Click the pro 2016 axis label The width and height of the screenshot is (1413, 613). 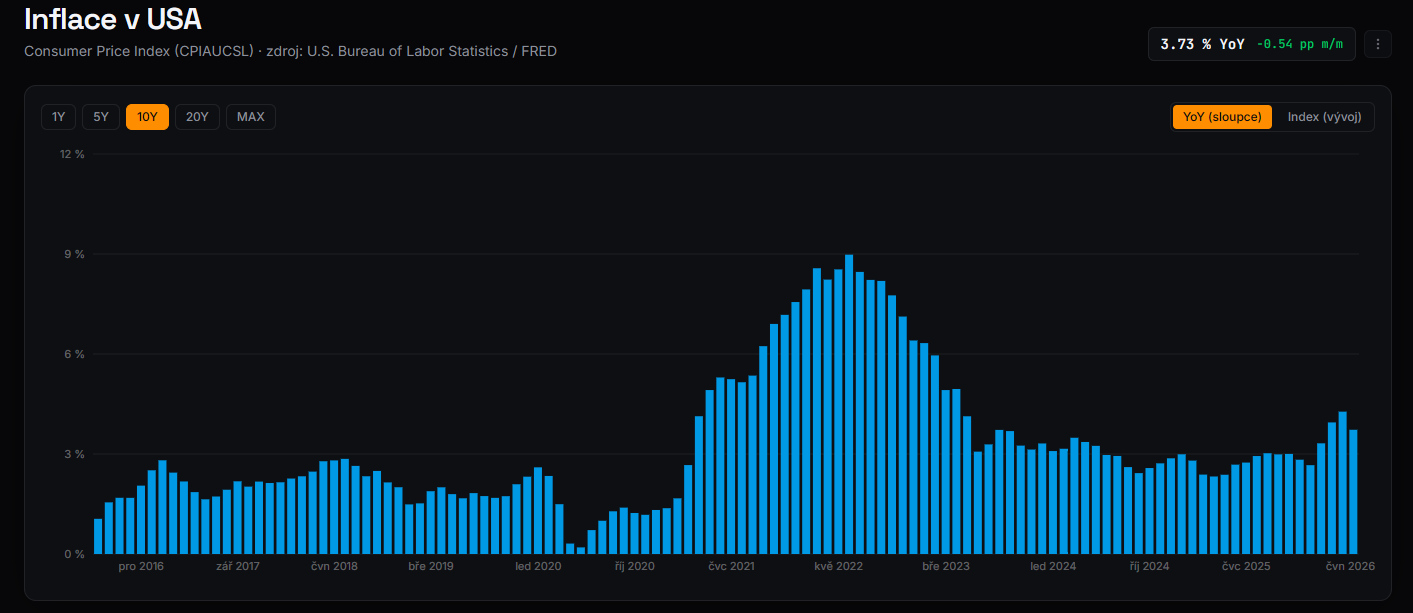click(x=141, y=566)
